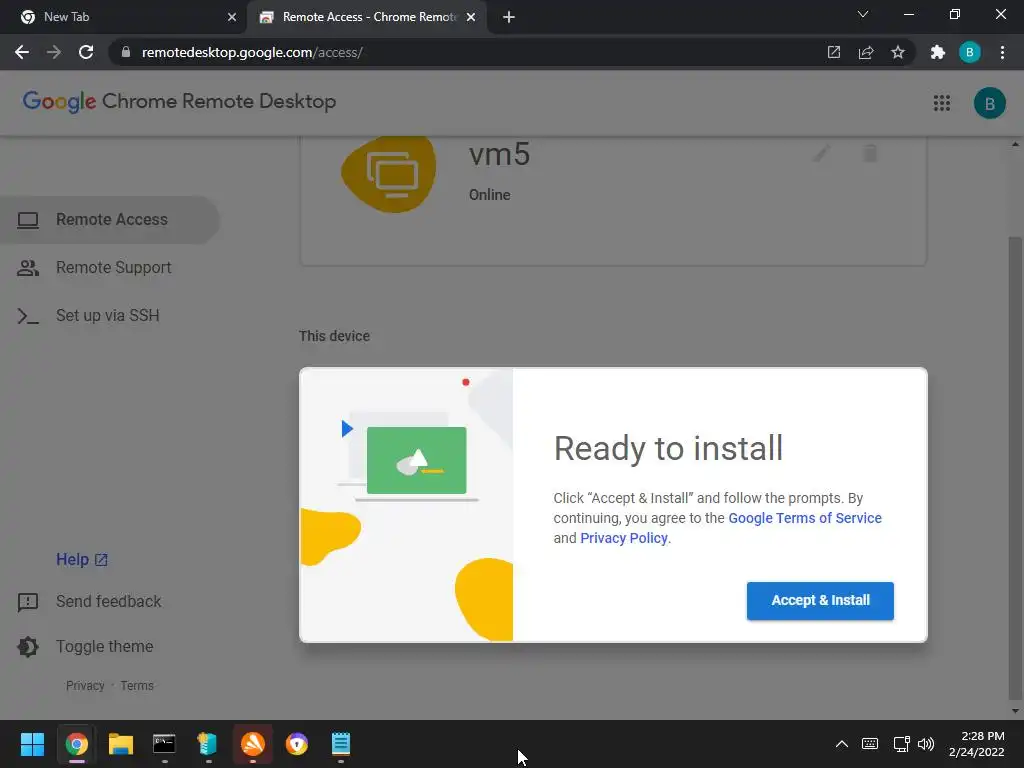Switch to the New Tab tab
Image resolution: width=1024 pixels, height=768 pixels.
(x=123, y=17)
